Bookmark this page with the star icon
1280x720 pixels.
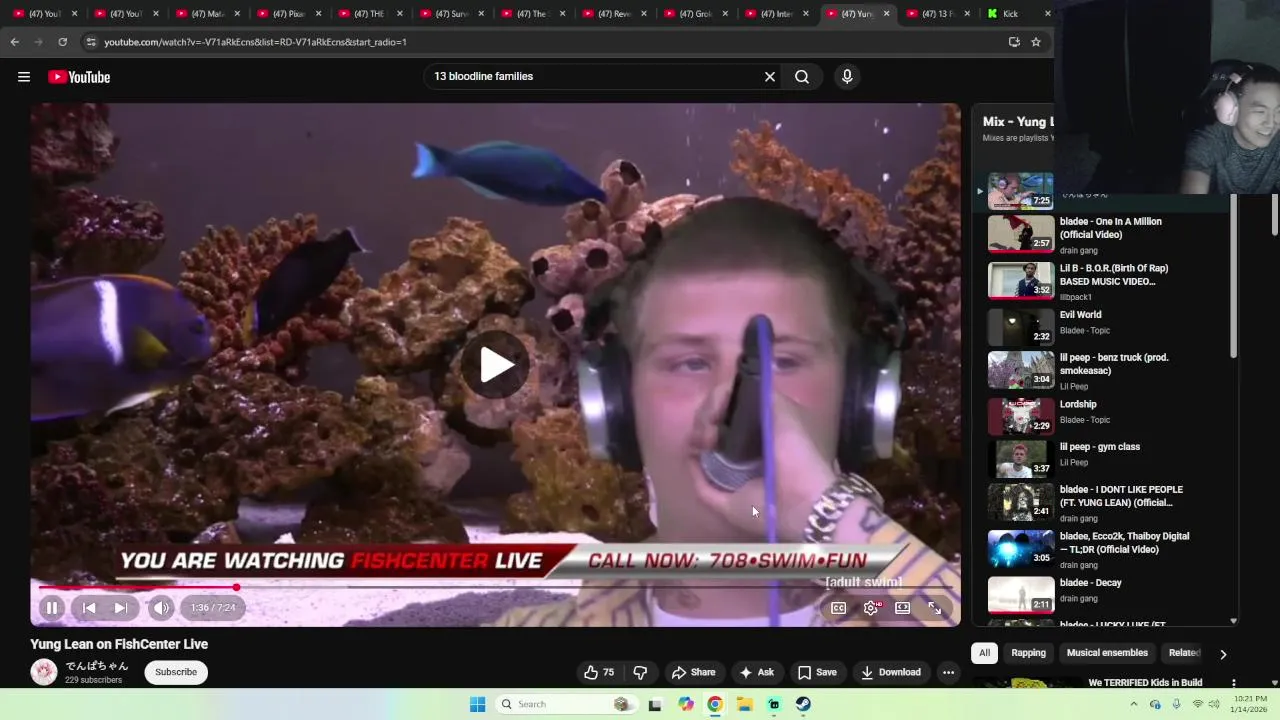[1036, 42]
